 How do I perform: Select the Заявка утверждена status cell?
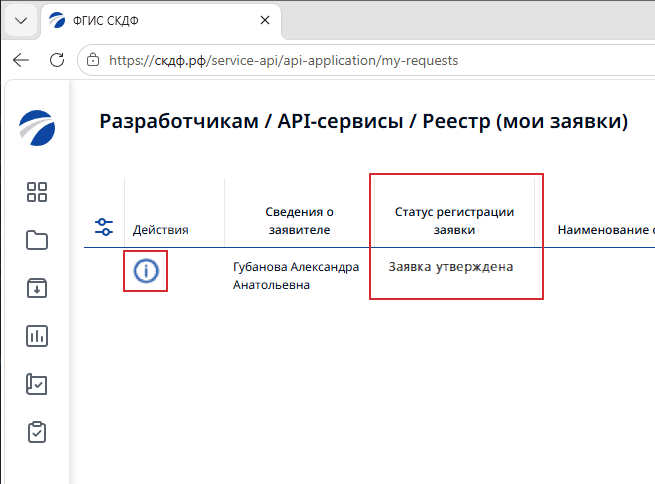[x=451, y=267]
